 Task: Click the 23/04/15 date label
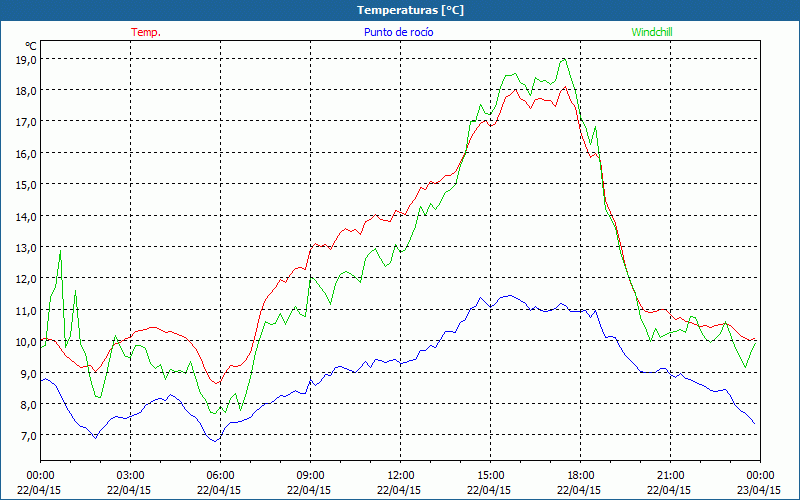click(x=759, y=490)
